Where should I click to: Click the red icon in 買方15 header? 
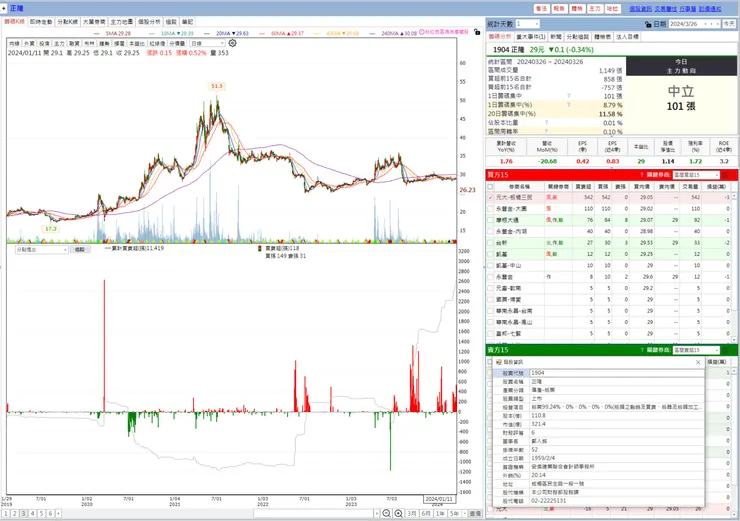pos(726,175)
